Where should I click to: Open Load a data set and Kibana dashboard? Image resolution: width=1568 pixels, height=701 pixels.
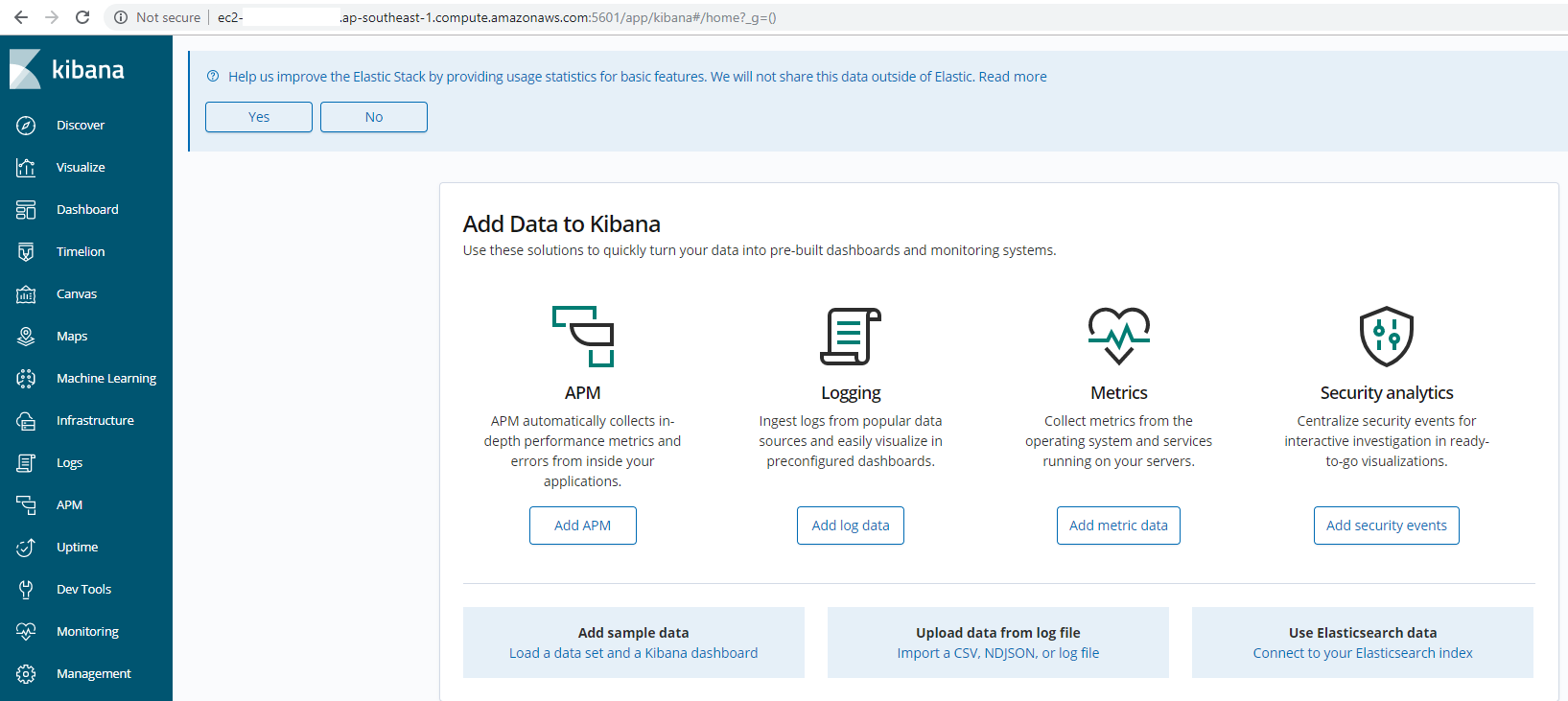click(633, 653)
